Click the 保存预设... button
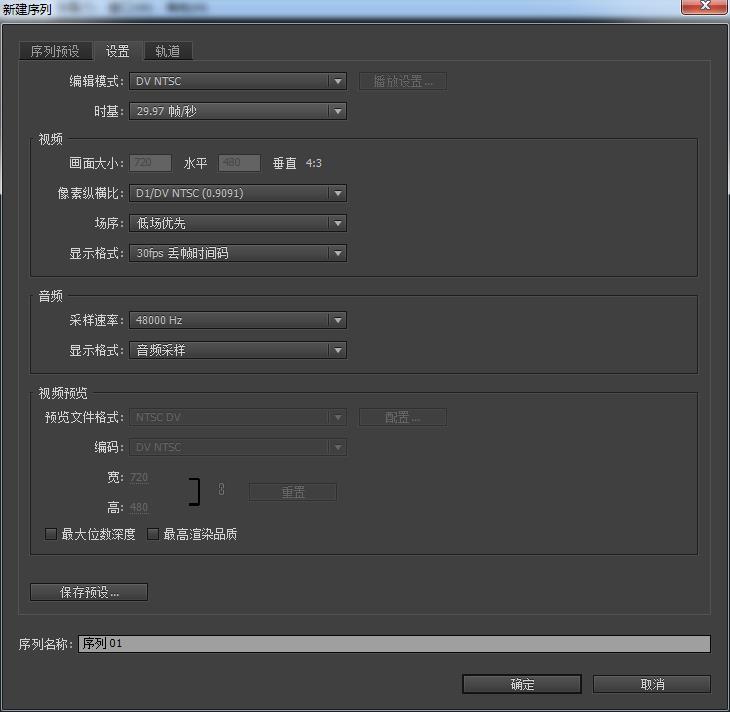Image resolution: width=730 pixels, height=712 pixels. click(89, 592)
